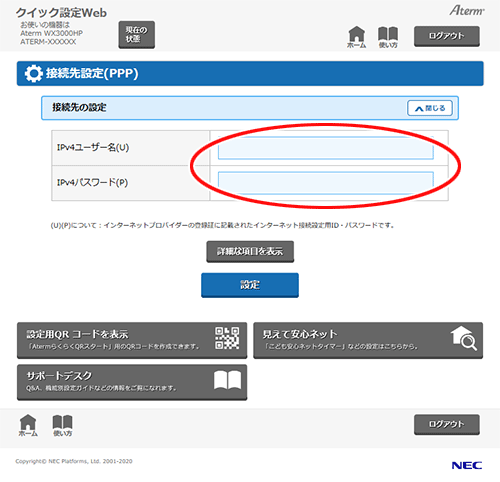Open the 使い方 book icon in header

point(388,37)
